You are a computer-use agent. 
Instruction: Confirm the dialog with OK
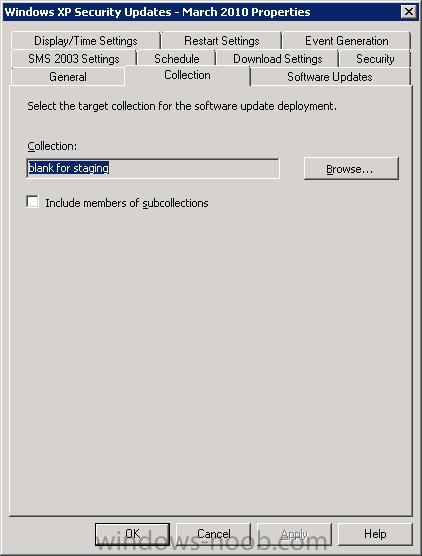coord(132,534)
